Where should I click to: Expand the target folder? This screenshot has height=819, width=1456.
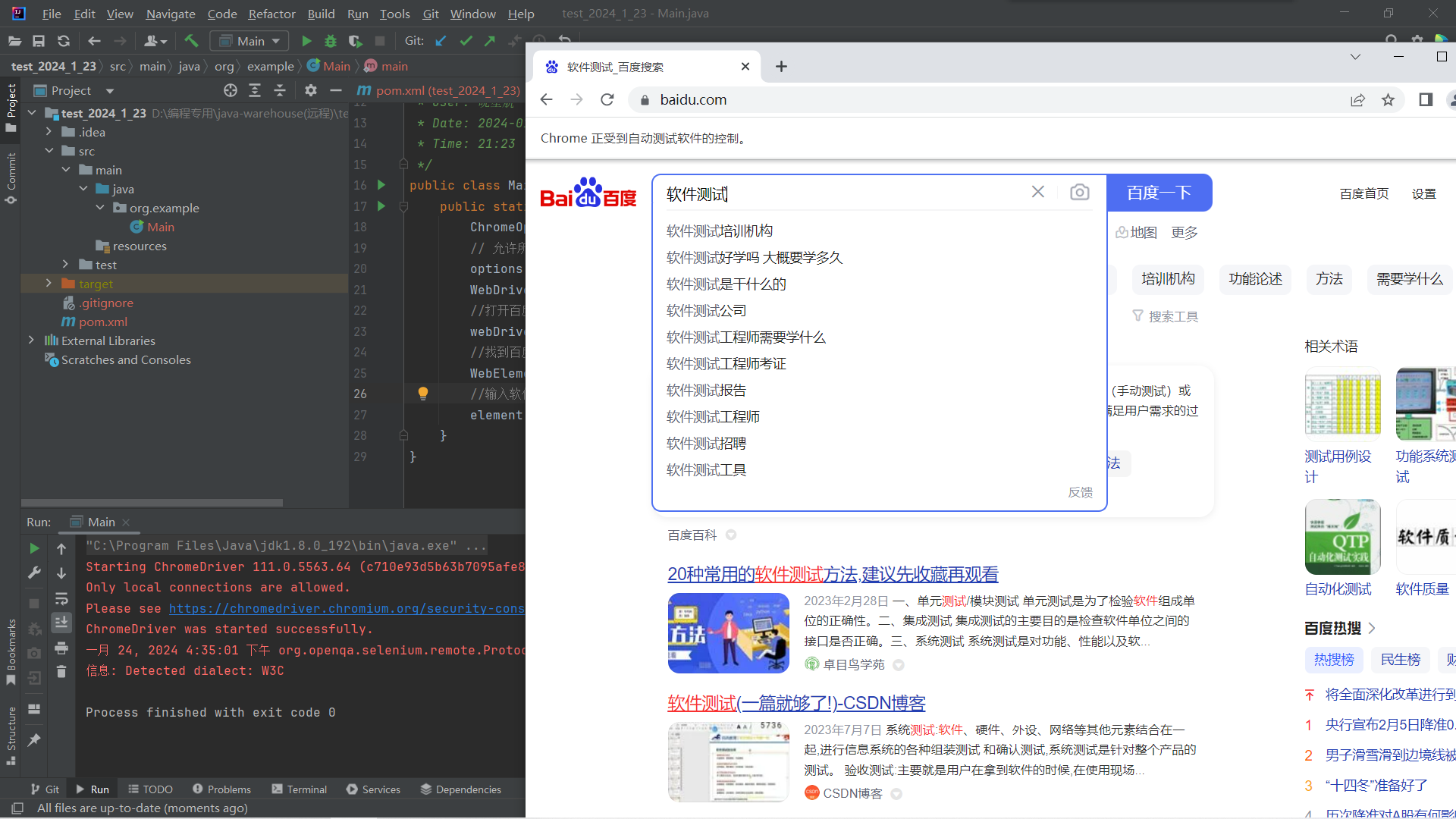(49, 284)
